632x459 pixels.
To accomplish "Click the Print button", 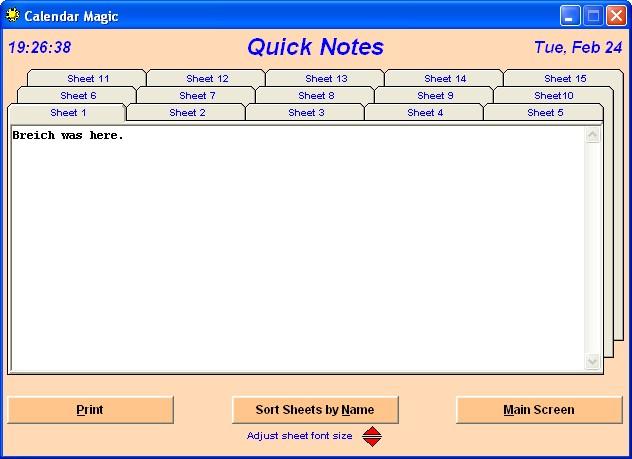I will [90, 410].
